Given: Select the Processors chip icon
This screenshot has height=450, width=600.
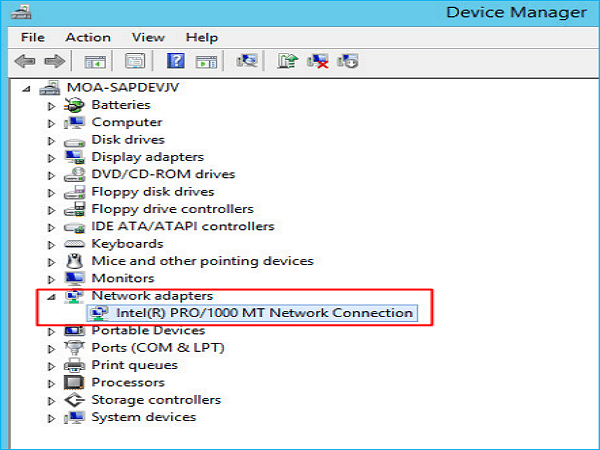Looking at the screenshot, I should pyautogui.click(x=73, y=382).
